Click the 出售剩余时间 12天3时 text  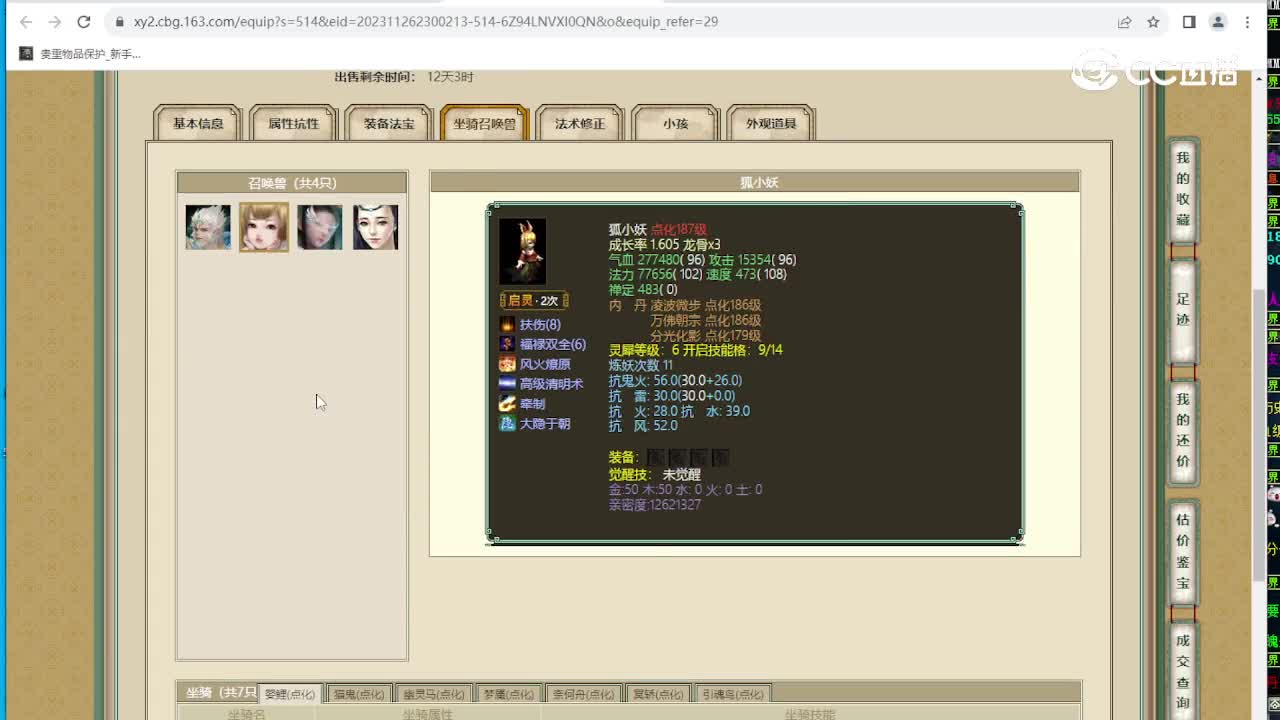(404, 77)
